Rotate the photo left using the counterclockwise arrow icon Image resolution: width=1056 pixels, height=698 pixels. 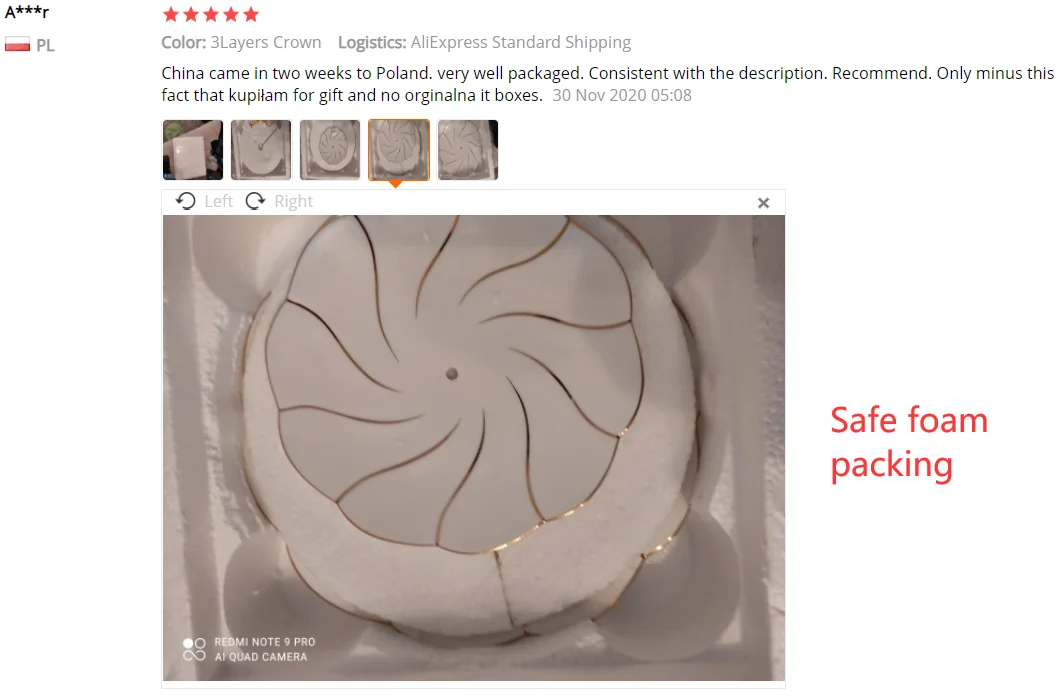pyautogui.click(x=186, y=201)
